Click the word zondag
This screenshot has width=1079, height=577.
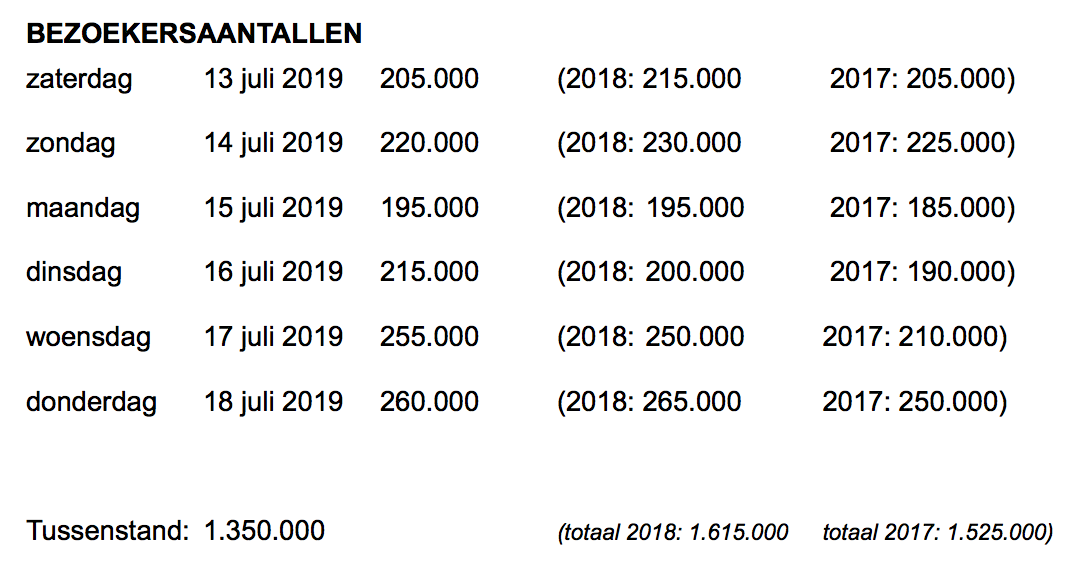pos(71,143)
